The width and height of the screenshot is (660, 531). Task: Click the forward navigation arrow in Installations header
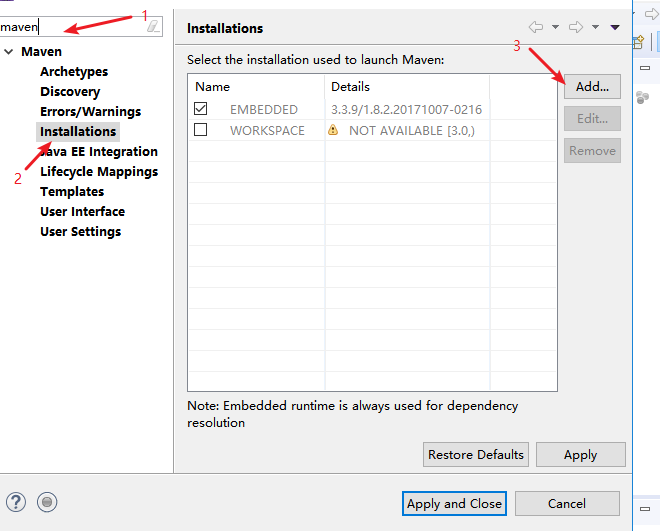pos(576,27)
